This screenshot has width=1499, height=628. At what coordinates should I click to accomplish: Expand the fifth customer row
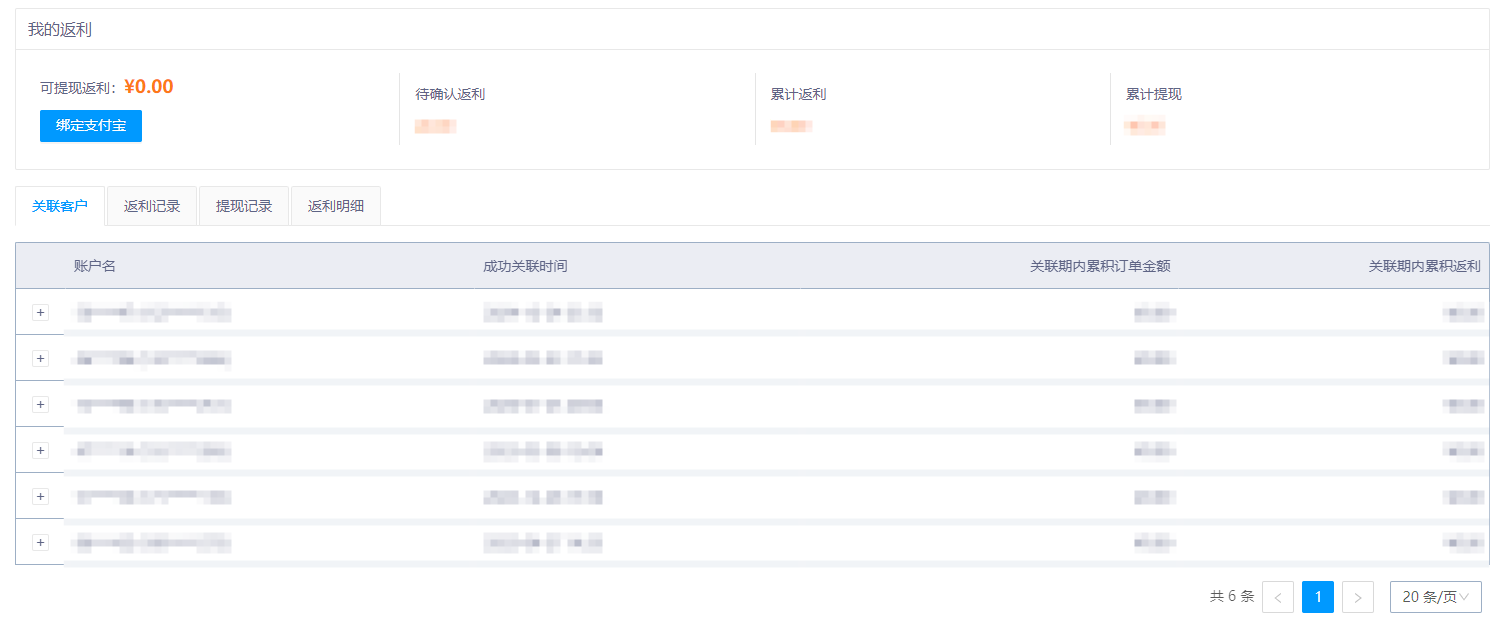click(x=40, y=496)
